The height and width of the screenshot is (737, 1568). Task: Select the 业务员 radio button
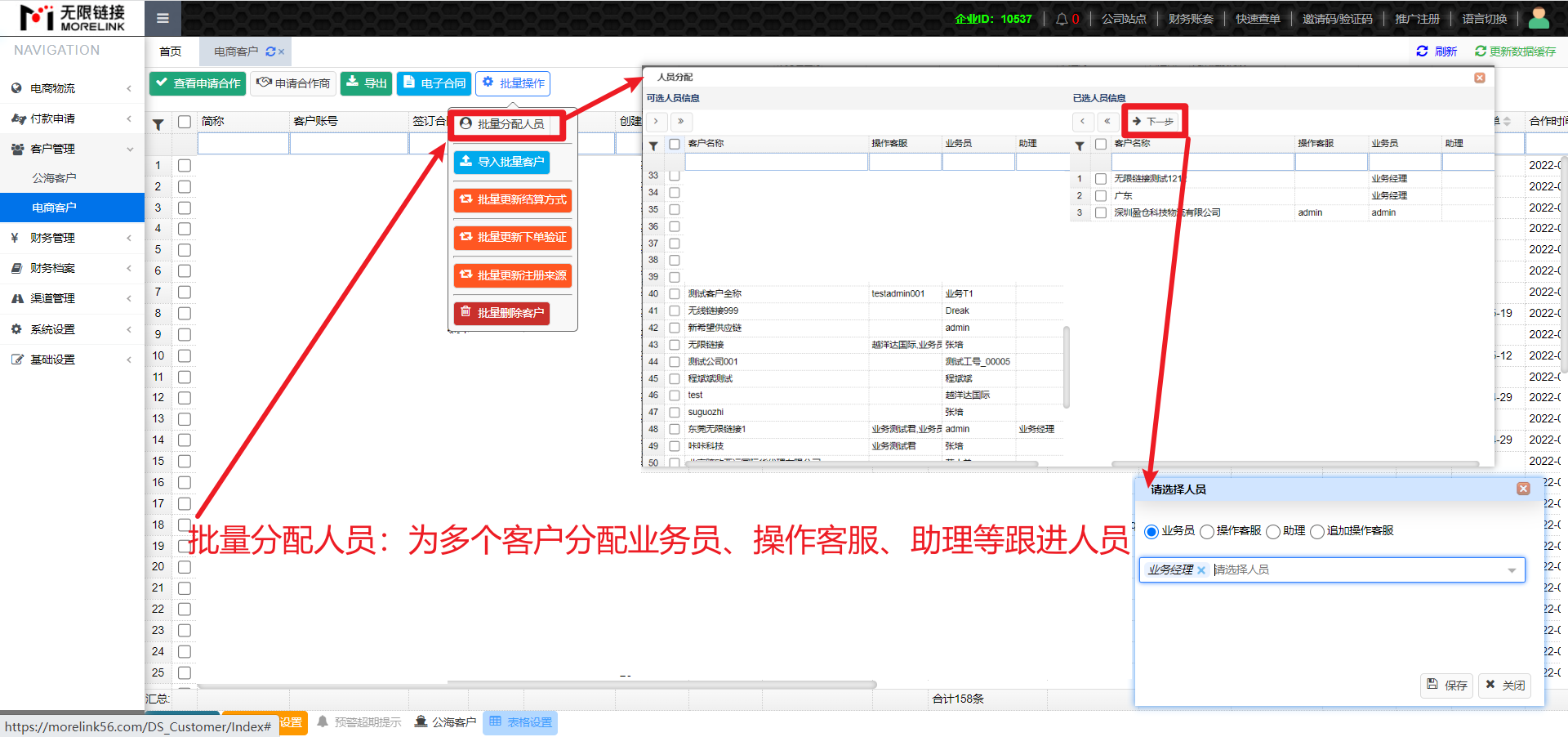(x=1151, y=532)
